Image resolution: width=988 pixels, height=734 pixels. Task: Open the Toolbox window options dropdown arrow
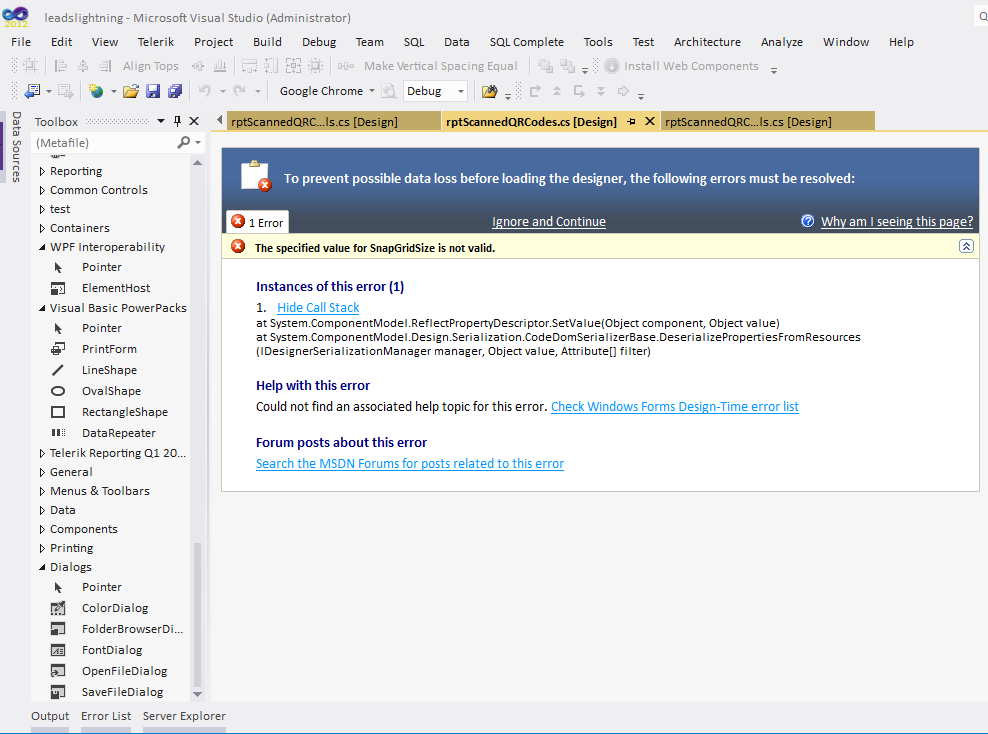[x=161, y=121]
